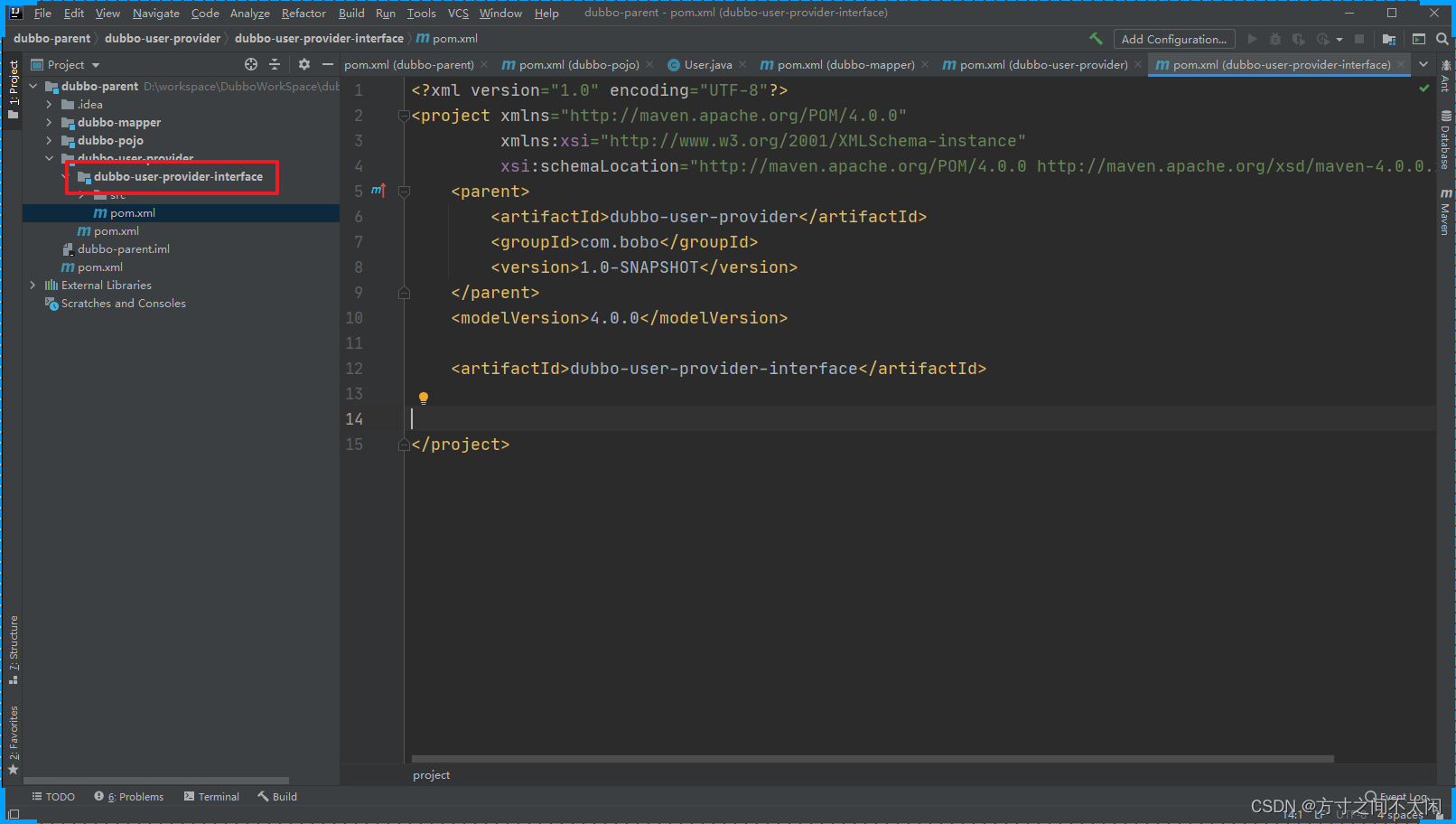Open Project panel settings gear icon
The image size is (1456, 824).
tap(303, 64)
